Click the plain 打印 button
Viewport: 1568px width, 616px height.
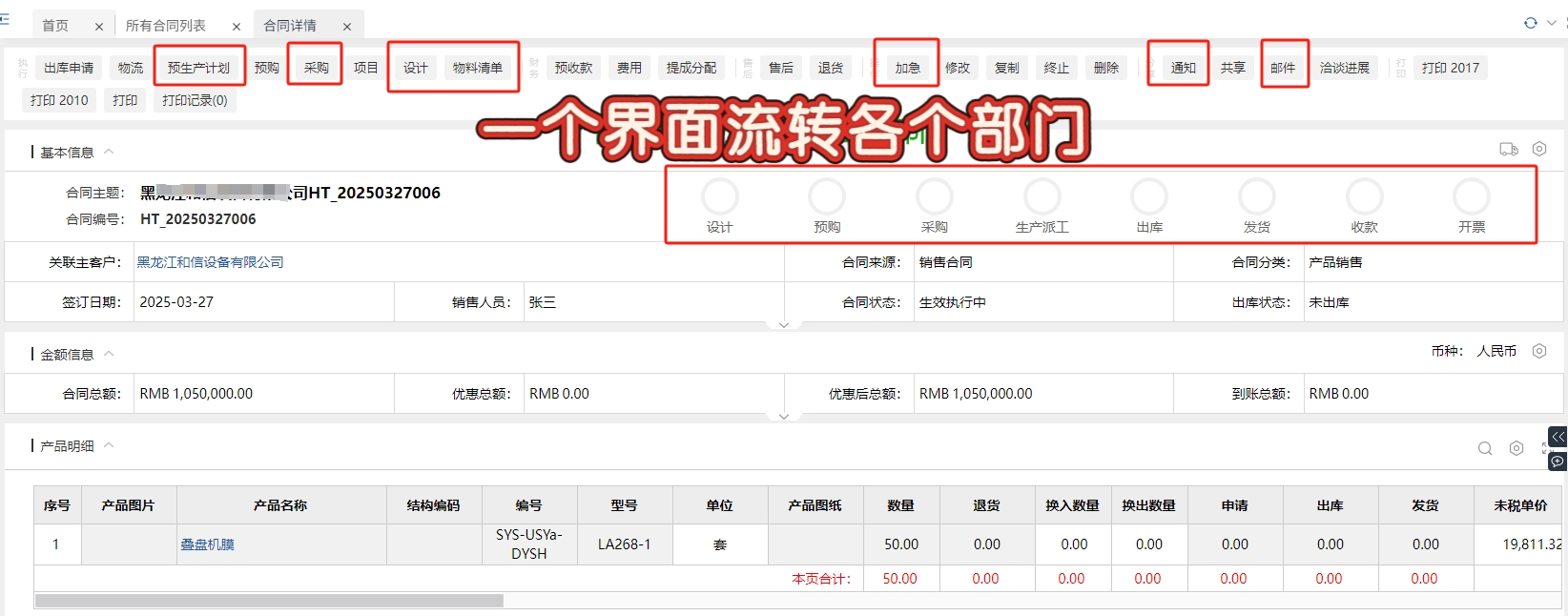[125, 100]
